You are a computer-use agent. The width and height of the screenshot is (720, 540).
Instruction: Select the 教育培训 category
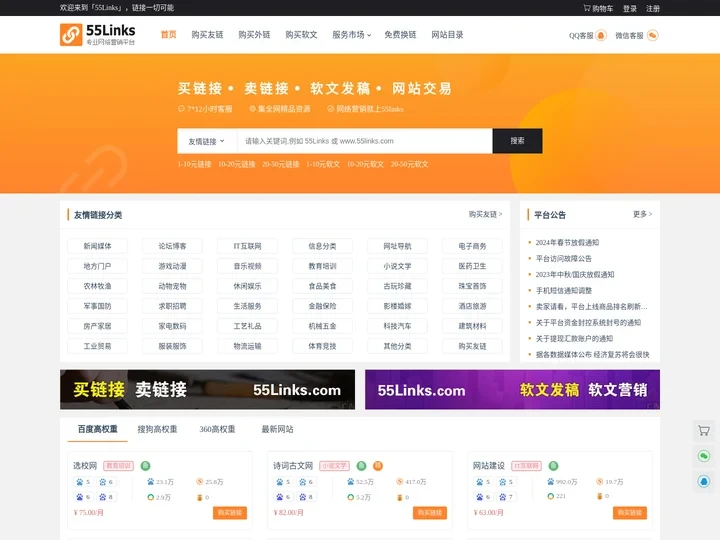(322, 266)
